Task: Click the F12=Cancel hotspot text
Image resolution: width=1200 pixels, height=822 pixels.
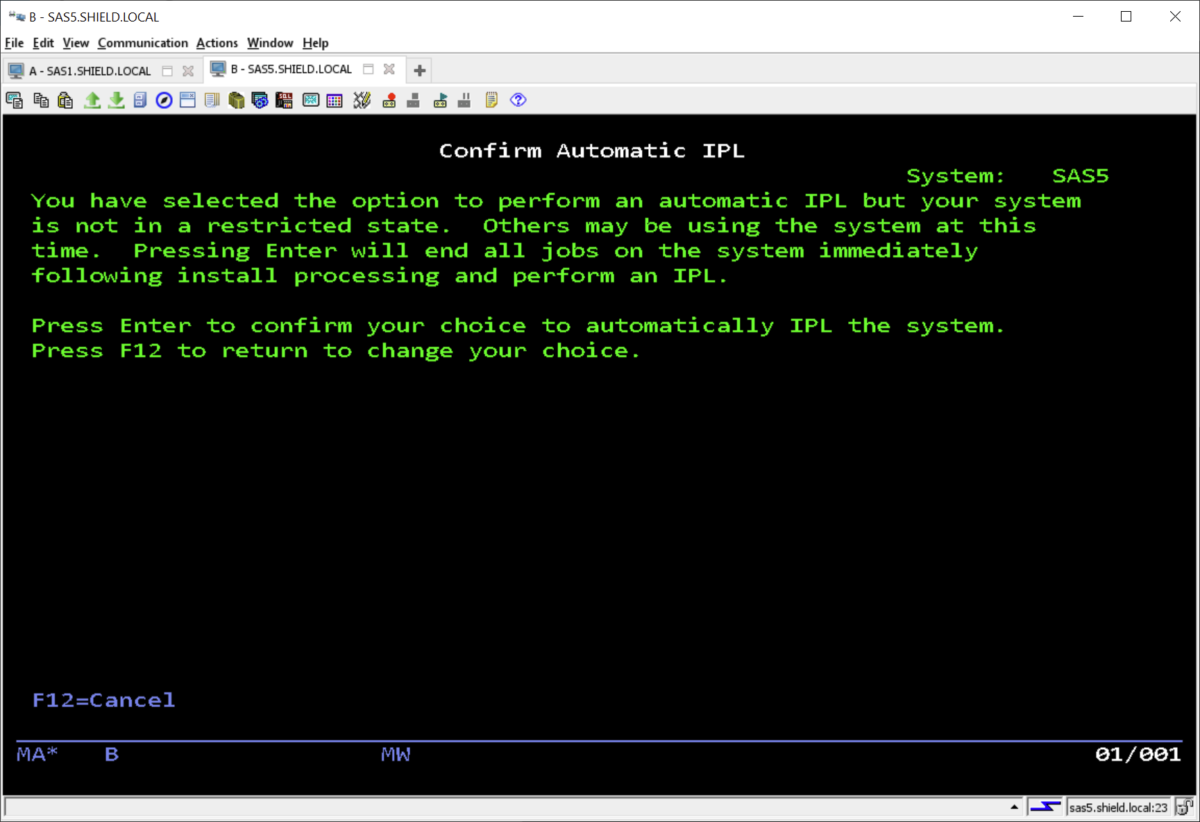Action: pos(103,699)
